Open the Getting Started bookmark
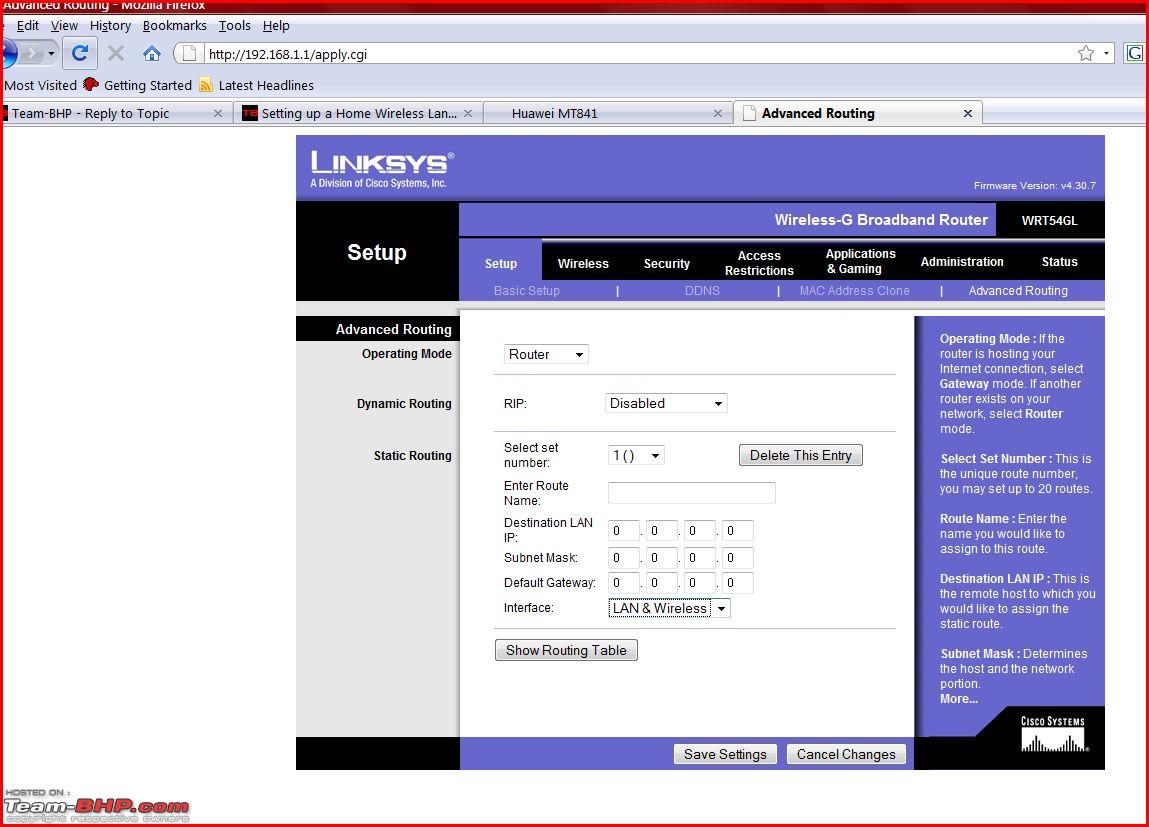Screen dimensions: 1149x827 point(138,85)
